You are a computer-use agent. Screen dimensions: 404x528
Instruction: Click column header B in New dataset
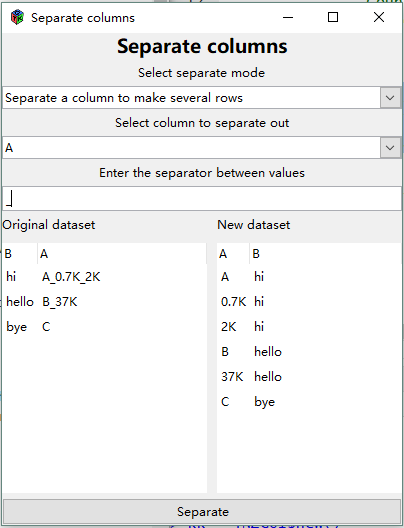click(x=325, y=254)
